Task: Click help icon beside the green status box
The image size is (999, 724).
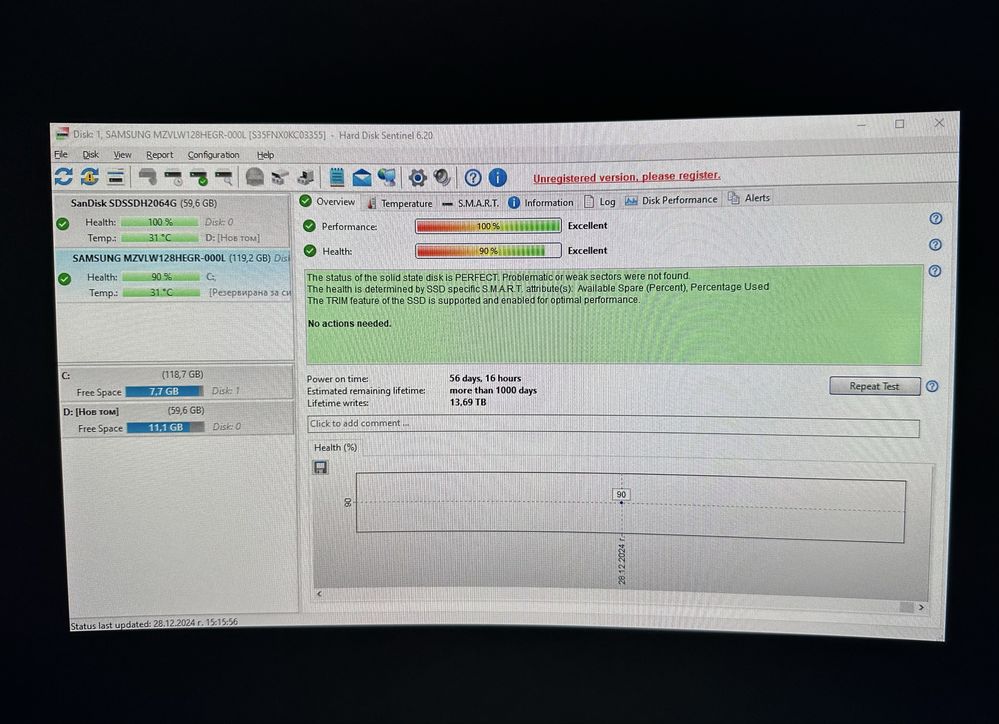Action: 935,271
